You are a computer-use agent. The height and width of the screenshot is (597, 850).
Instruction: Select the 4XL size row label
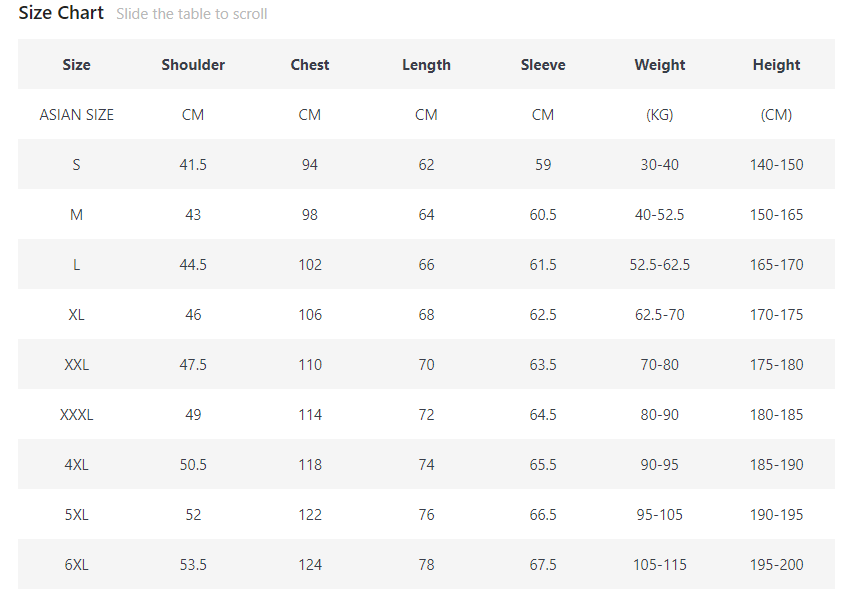tap(77, 465)
